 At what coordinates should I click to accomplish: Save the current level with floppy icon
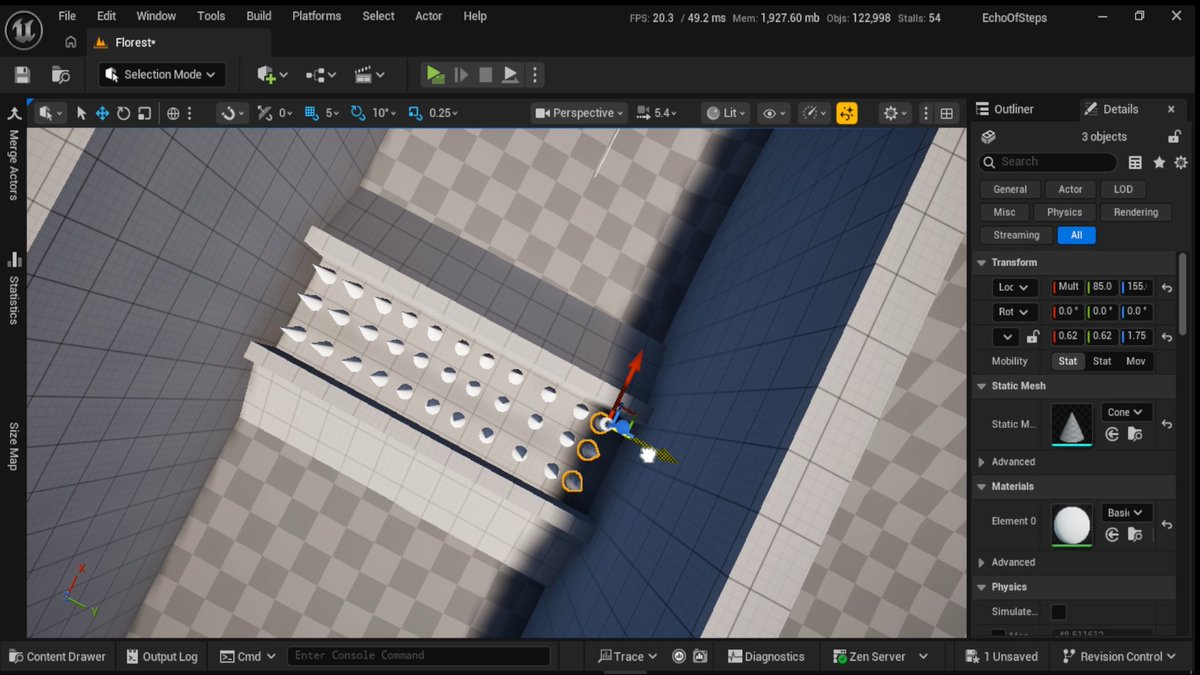pyautogui.click(x=22, y=75)
